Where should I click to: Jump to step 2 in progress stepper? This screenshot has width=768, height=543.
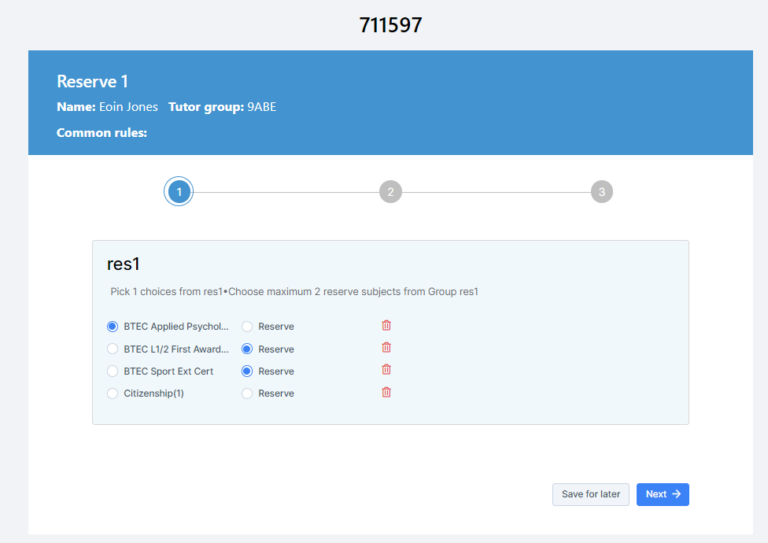(390, 192)
